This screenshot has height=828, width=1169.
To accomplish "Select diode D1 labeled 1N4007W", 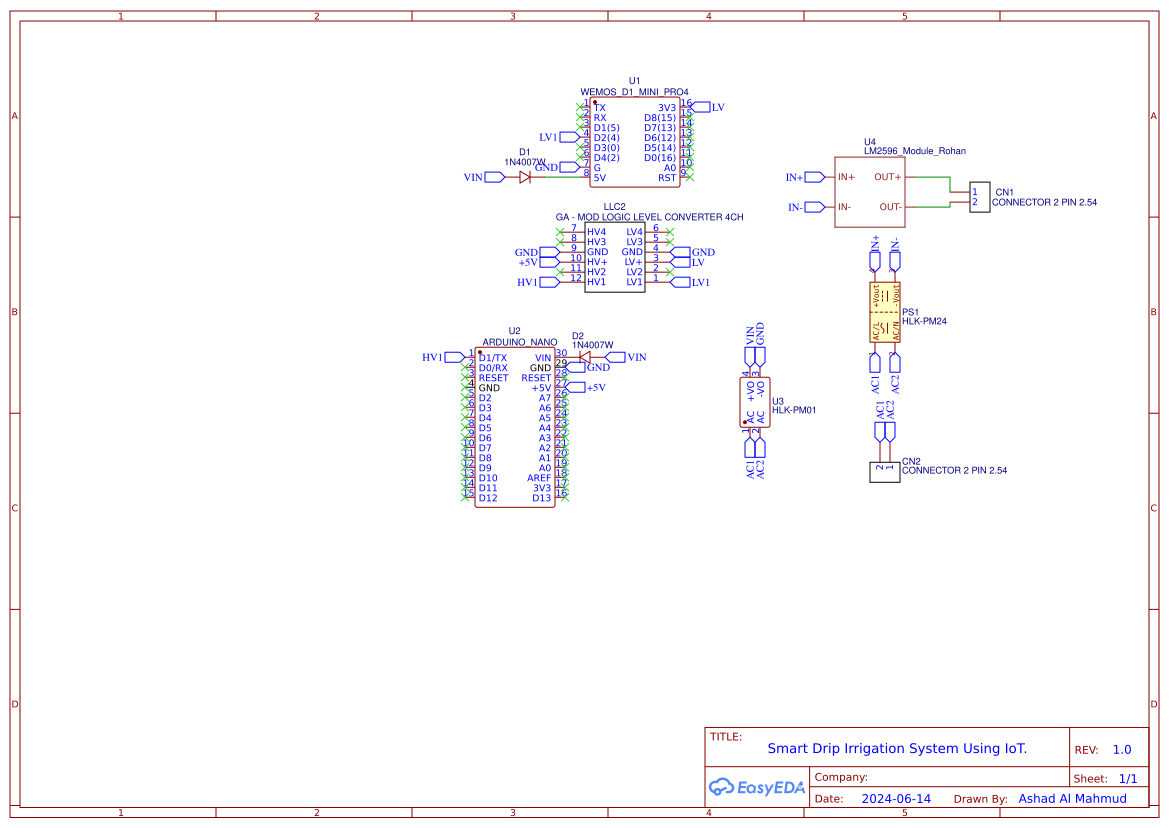I will pos(523,176).
